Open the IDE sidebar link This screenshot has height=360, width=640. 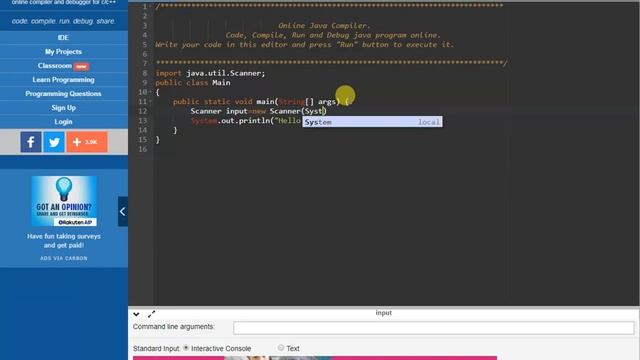point(63,38)
